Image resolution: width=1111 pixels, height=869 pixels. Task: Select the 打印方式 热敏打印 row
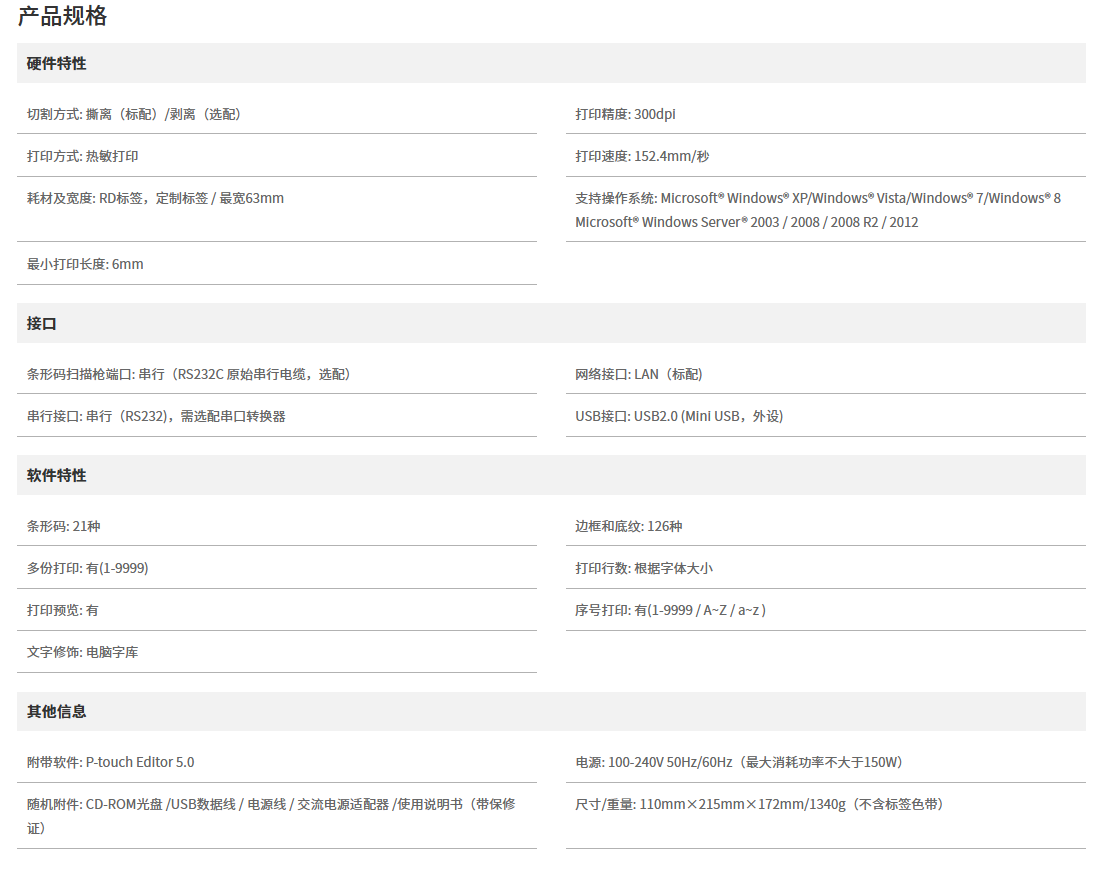click(83, 156)
